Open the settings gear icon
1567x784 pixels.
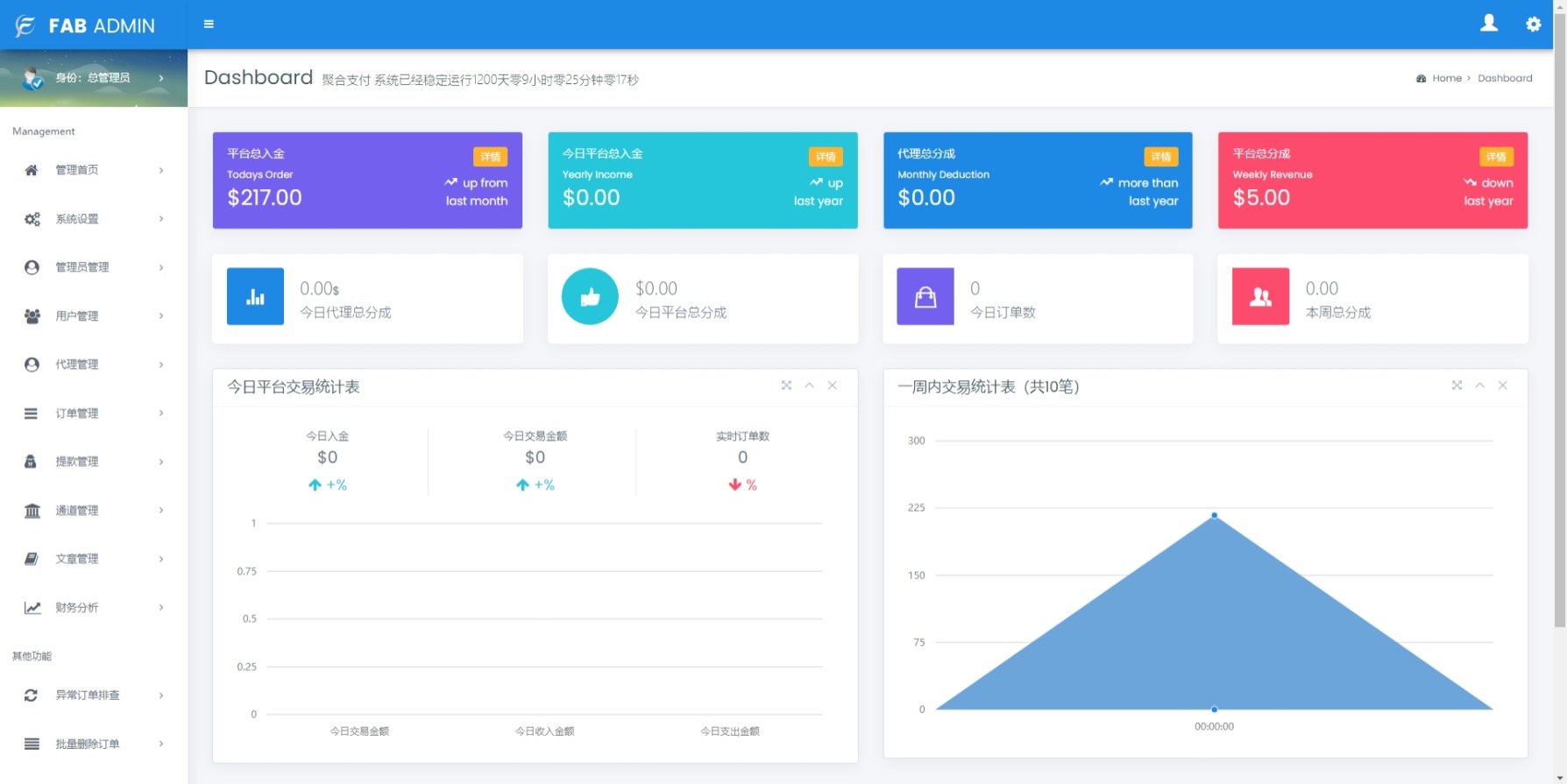click(x=1533, y=25)
